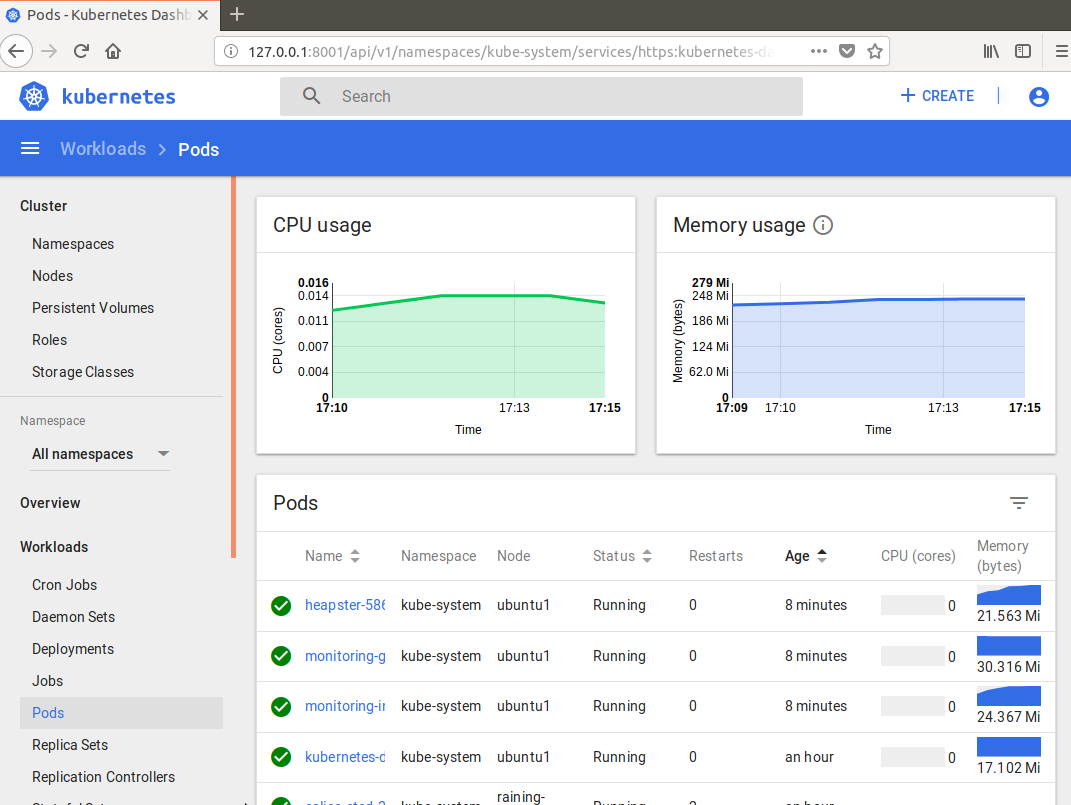Click monitoring-g memory sparkline 30.316 Mi

click(1009, 646)
